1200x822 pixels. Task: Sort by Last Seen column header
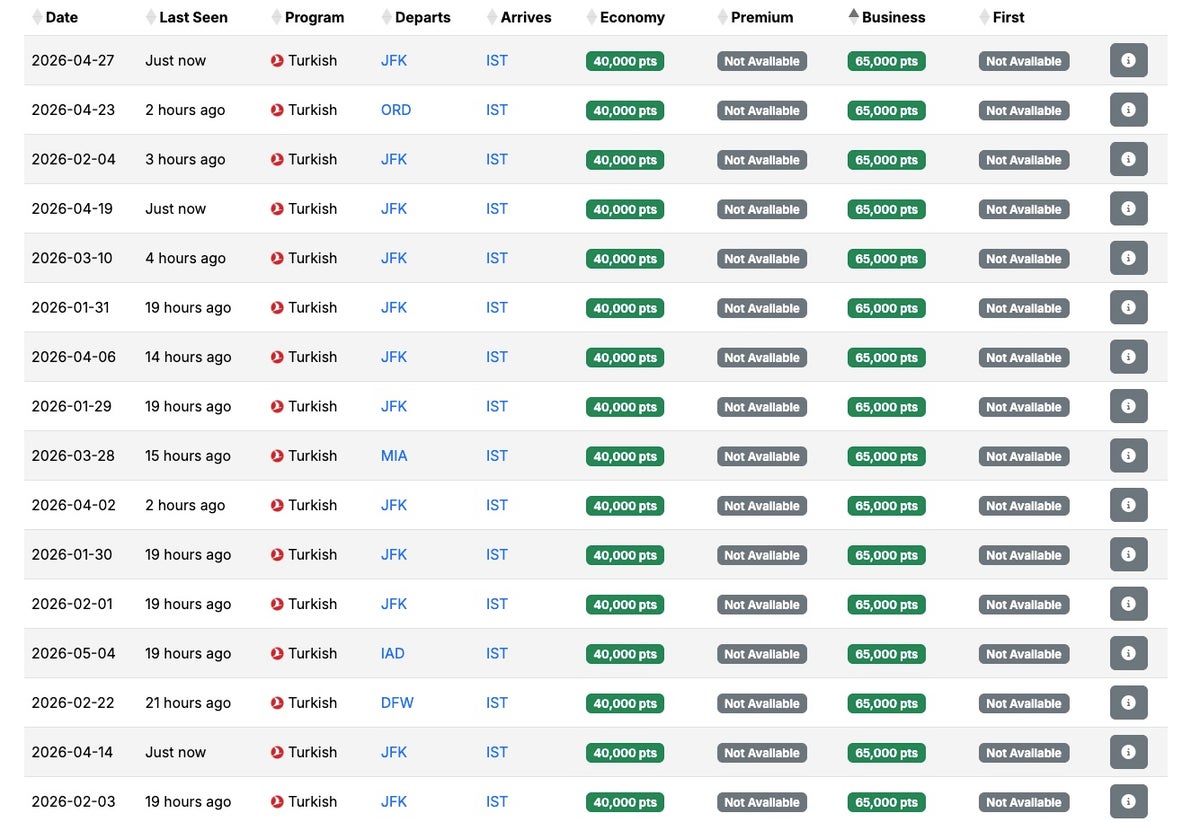[x=192, y=17]
